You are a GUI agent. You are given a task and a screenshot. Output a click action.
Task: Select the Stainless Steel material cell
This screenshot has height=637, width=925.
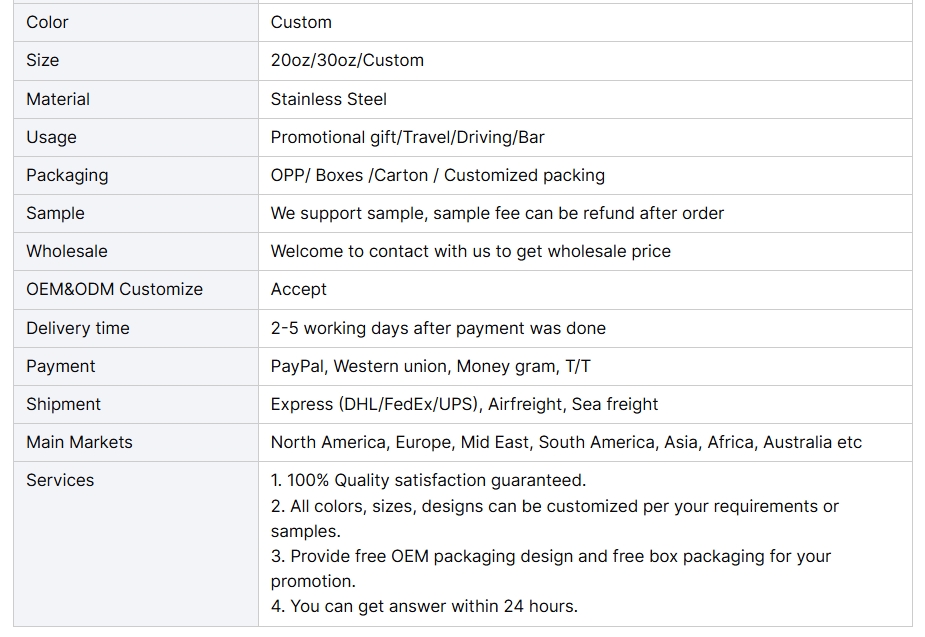[x=585, y=99]
